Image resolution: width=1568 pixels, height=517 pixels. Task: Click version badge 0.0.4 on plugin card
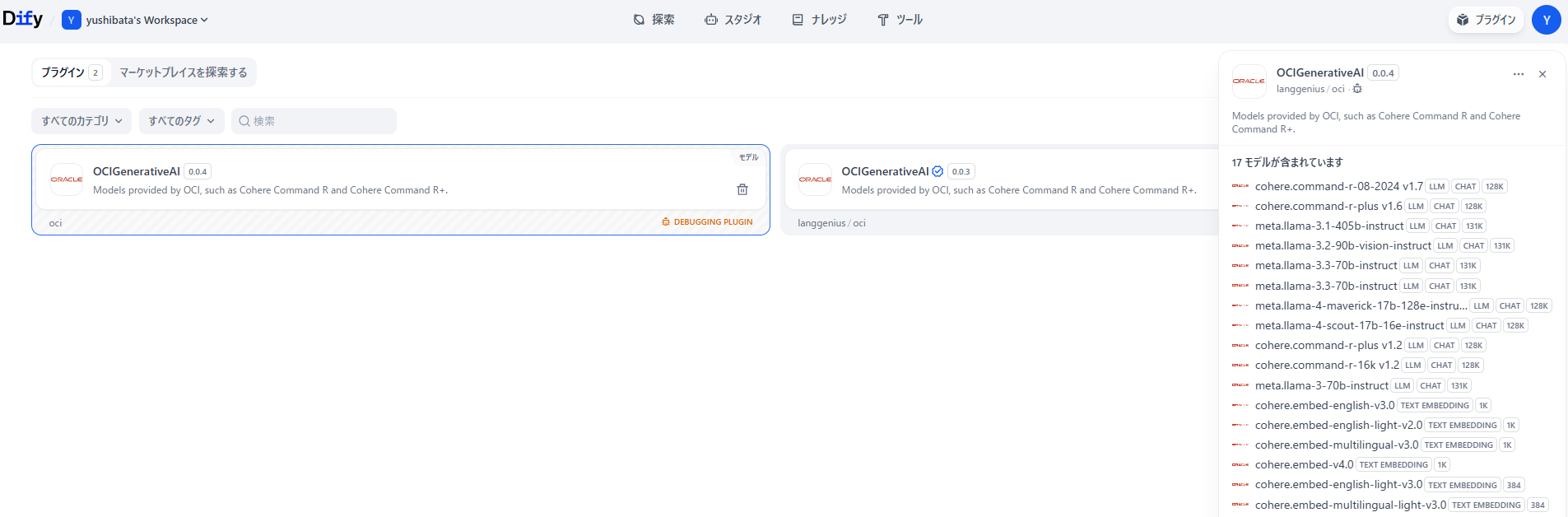point(198,171)
